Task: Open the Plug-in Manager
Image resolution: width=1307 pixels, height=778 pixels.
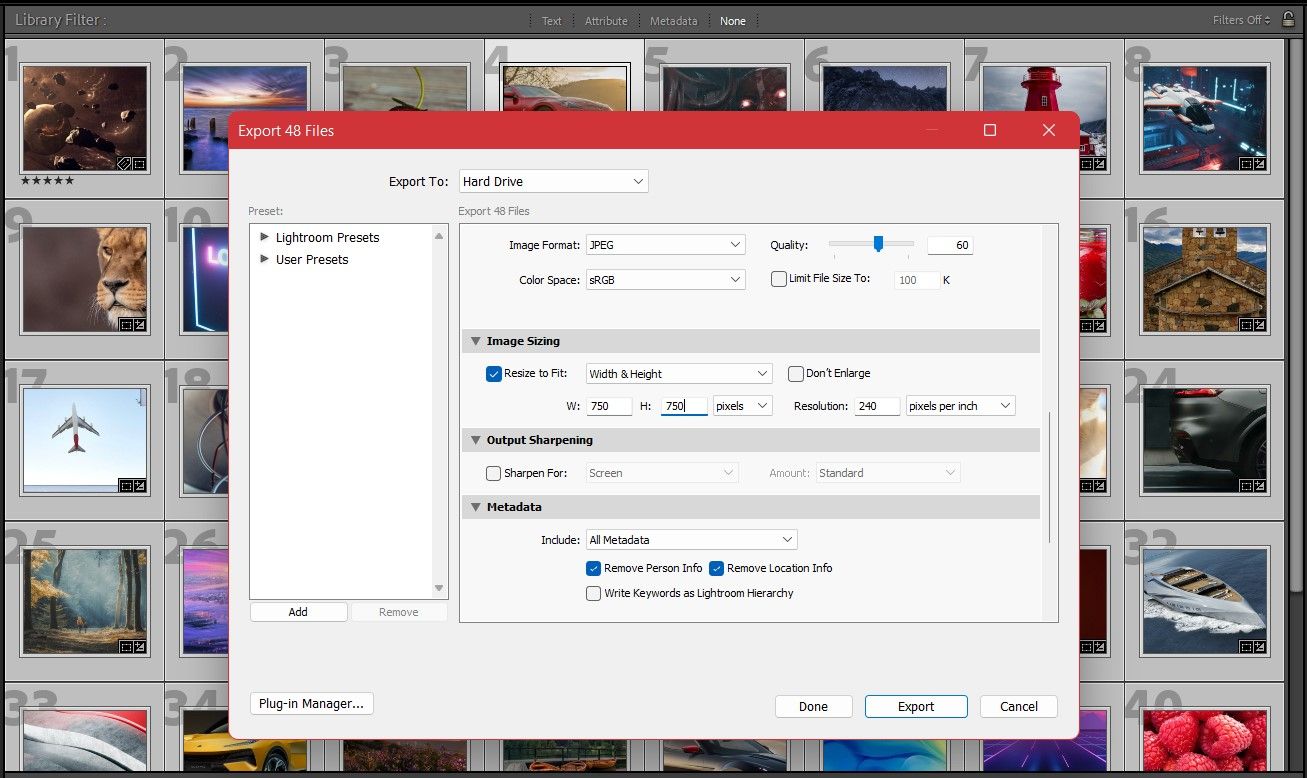Action: coord(311,703)
